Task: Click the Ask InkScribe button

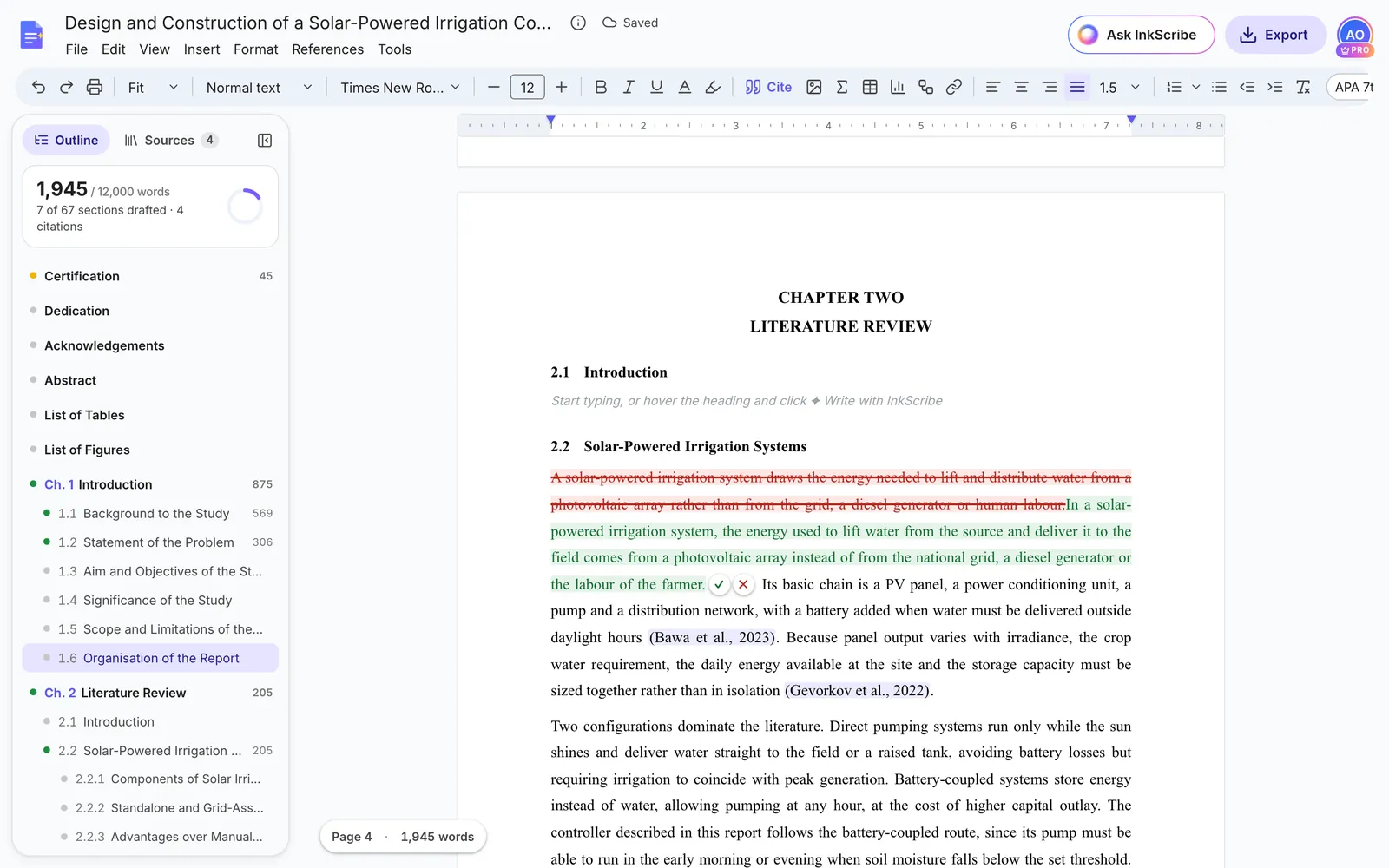Action: tap(1141, 35)
